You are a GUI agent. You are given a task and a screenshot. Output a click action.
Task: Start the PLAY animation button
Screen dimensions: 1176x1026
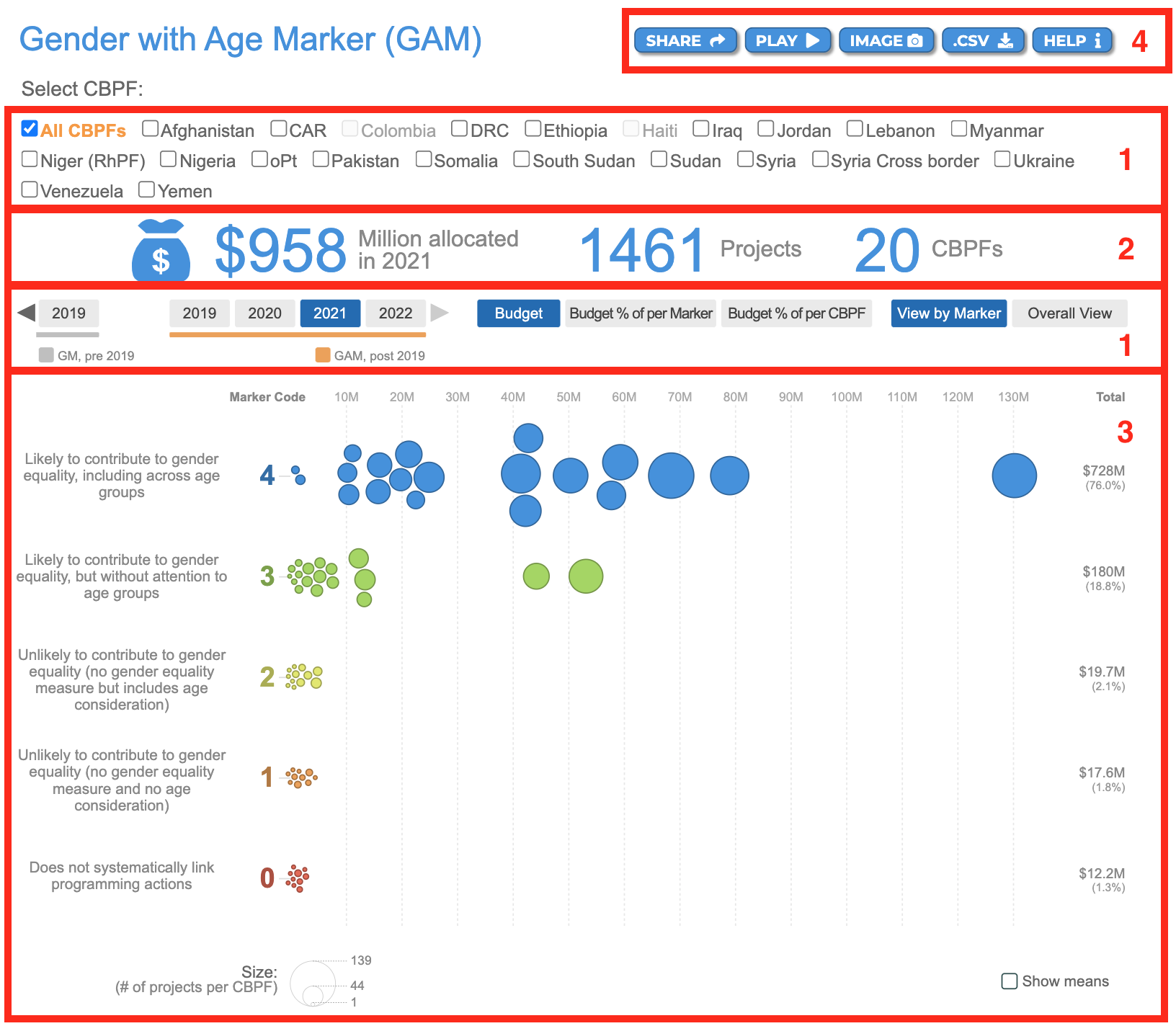(x=788, y=40)
